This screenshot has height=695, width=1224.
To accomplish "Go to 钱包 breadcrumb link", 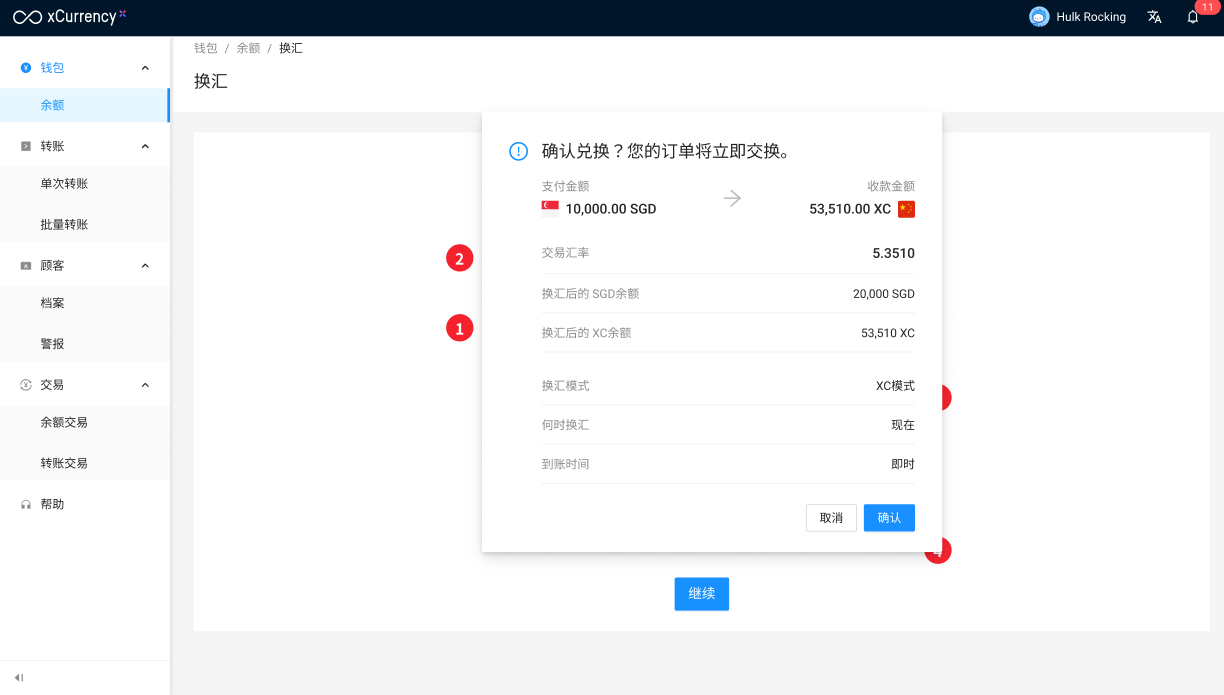I will 206,48.
